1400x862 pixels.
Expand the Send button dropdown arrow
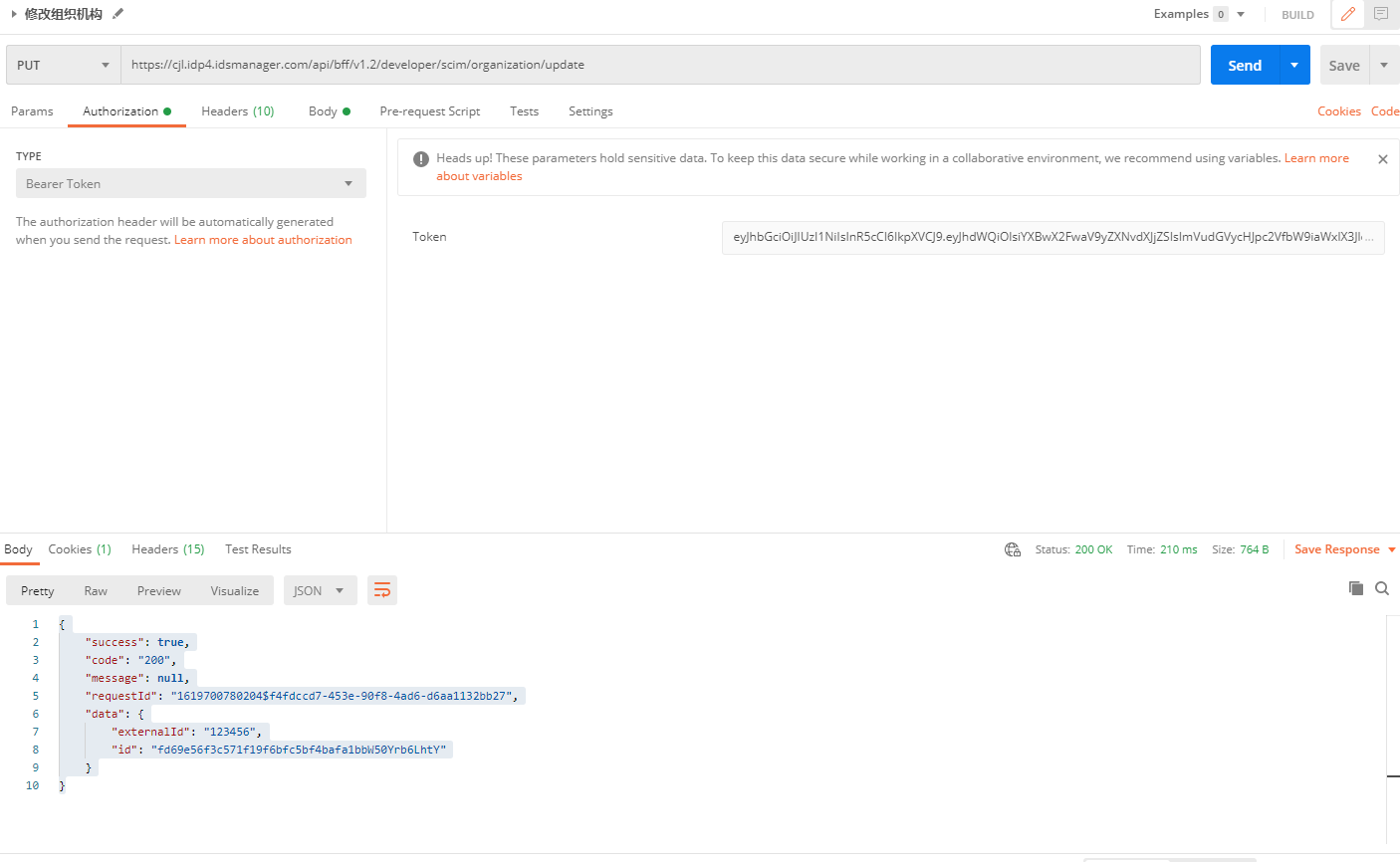coord(1294,65)
